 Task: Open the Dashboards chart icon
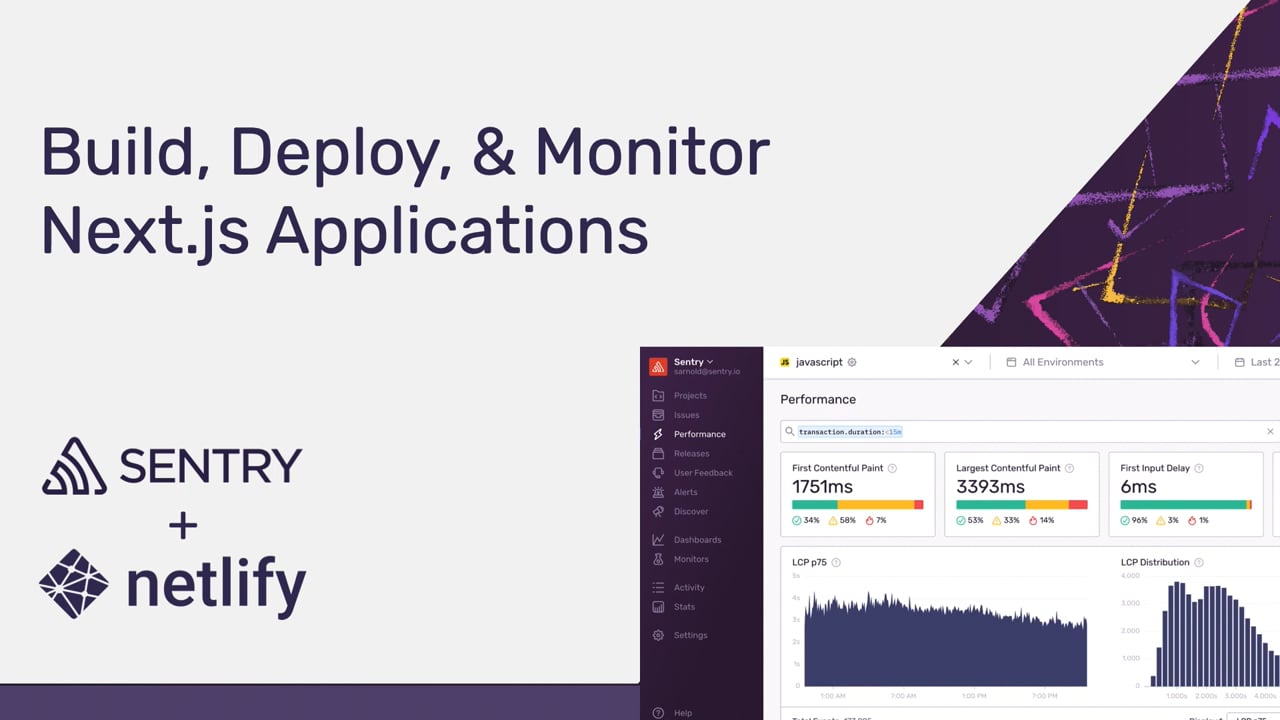[658, 540]
